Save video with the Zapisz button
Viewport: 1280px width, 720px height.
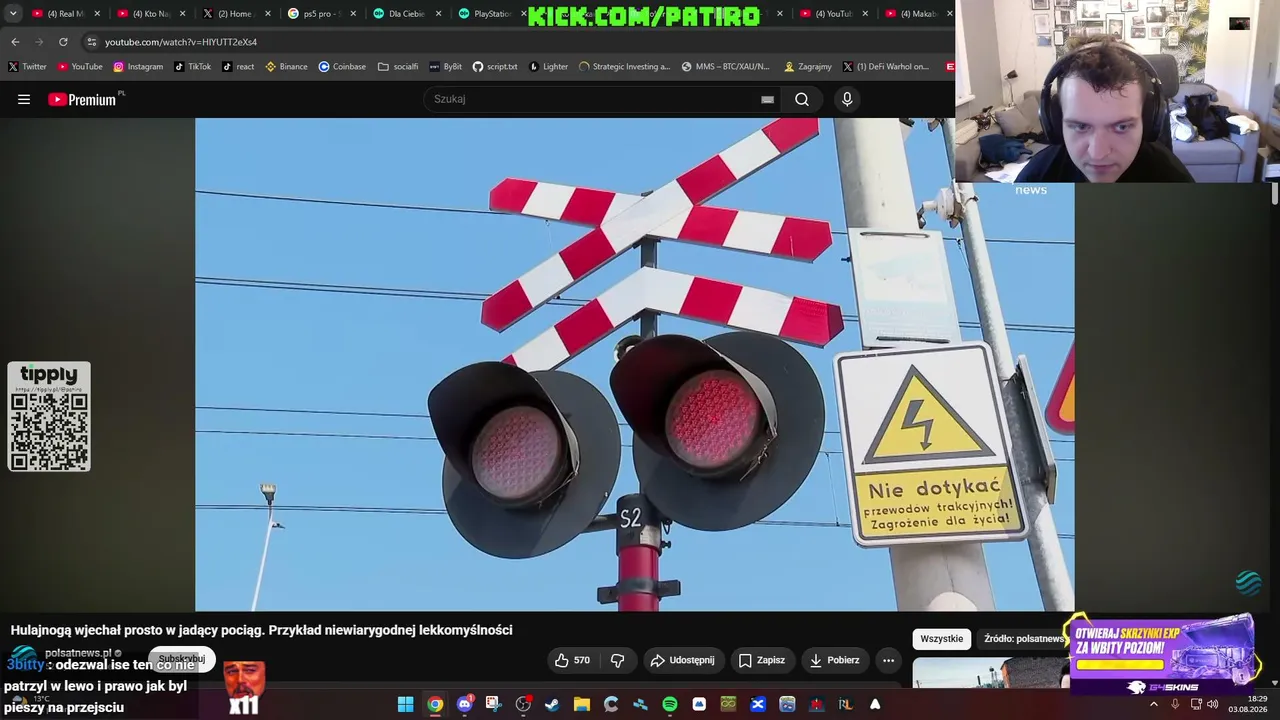coord(761,660)
